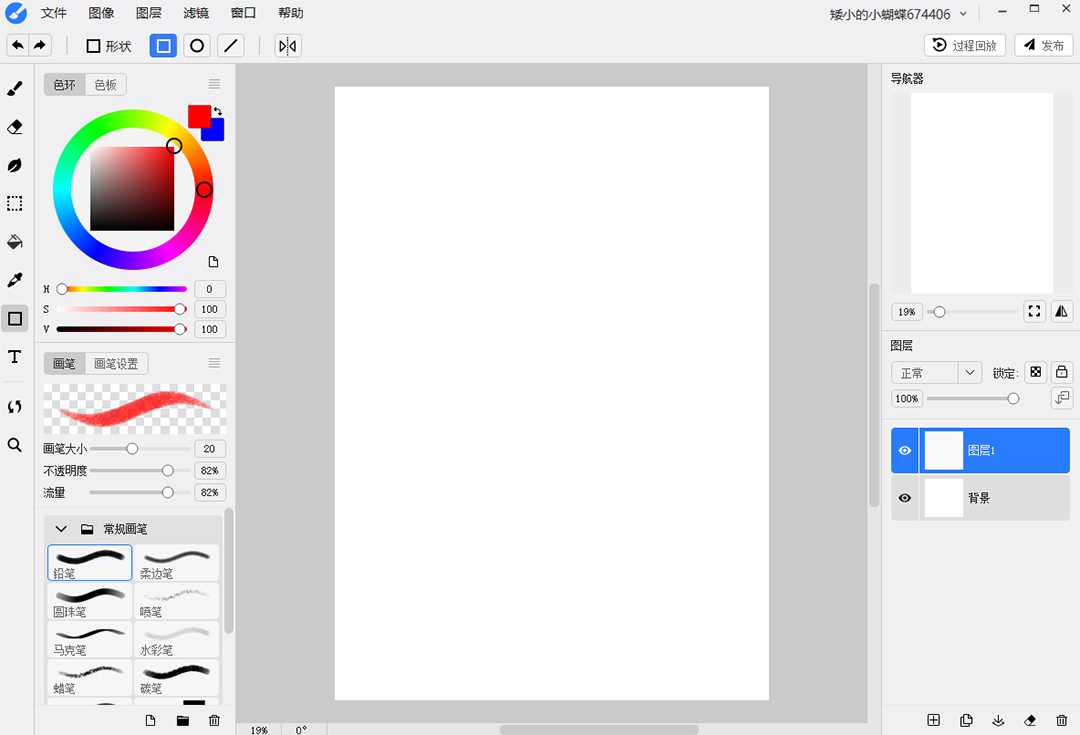Open the brush folder icon
This screenshot has height=735, width=1080.
(x=183, y=721)
